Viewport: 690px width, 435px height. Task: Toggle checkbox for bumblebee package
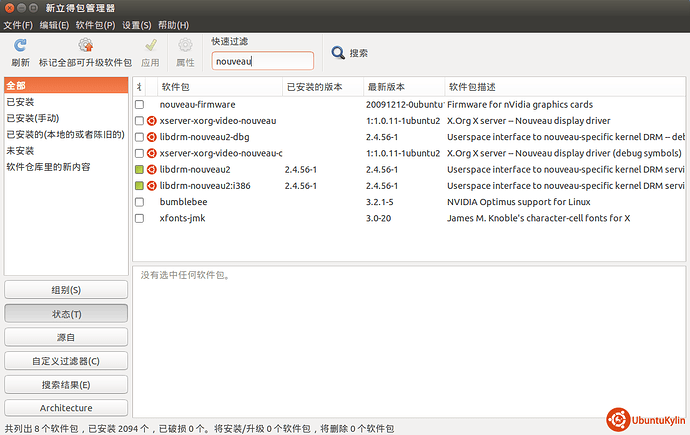(x=140, y=202)
